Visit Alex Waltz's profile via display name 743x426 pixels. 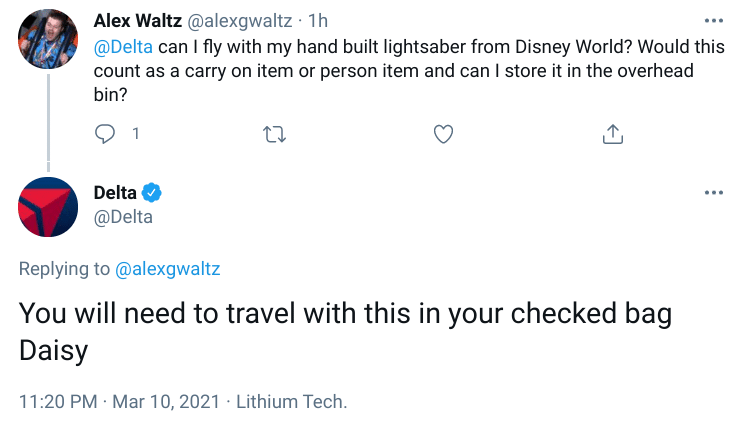pyautogui.click(x=141, y=20)
